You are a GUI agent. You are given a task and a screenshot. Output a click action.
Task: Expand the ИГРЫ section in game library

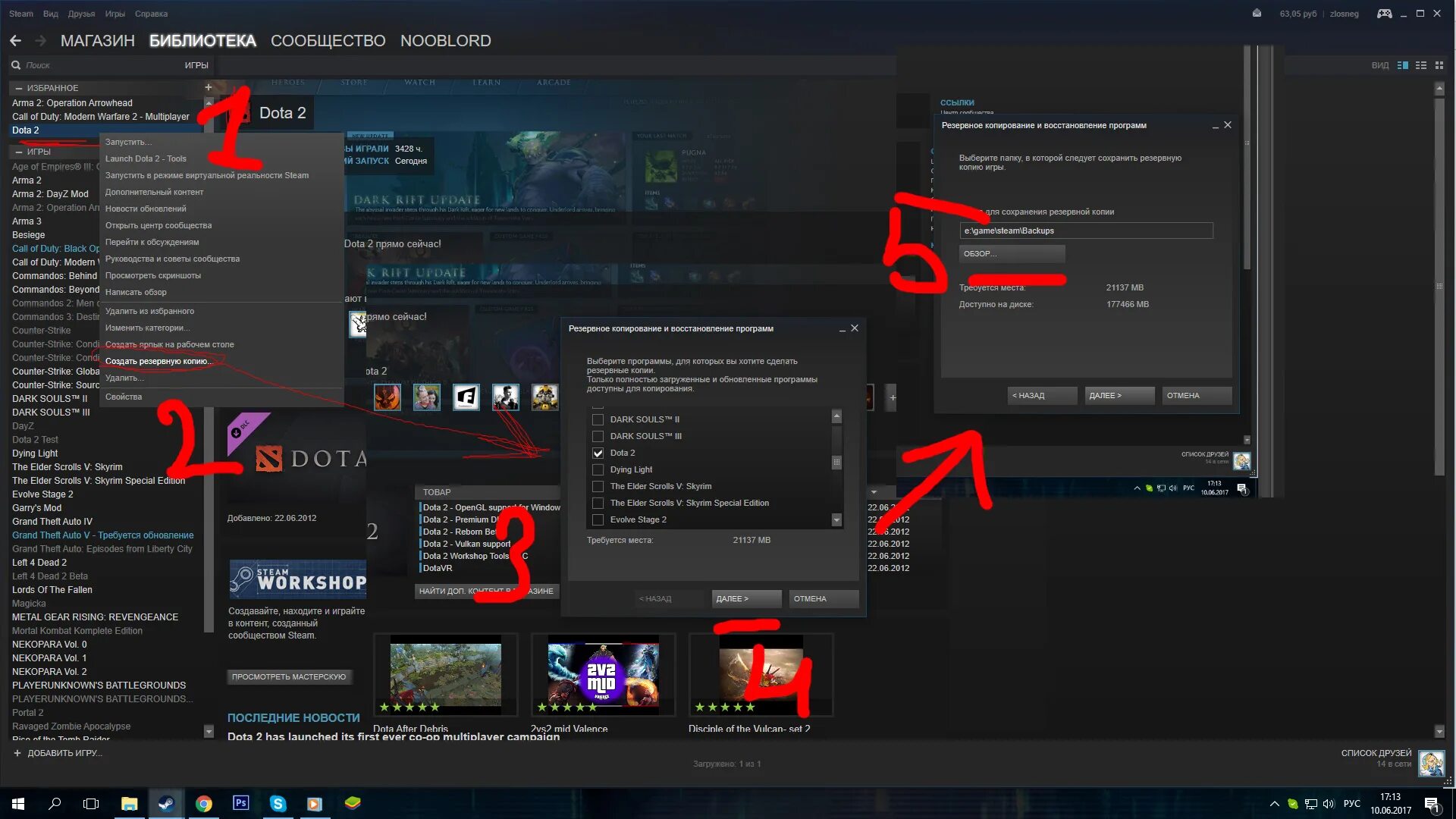point(19,151)
